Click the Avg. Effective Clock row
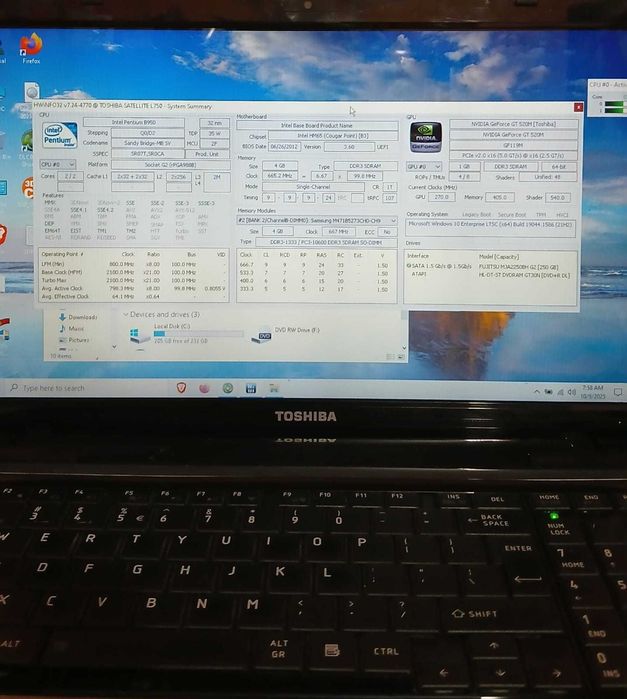Viewport: 627px width, 699px height. [x=133, y=296]
